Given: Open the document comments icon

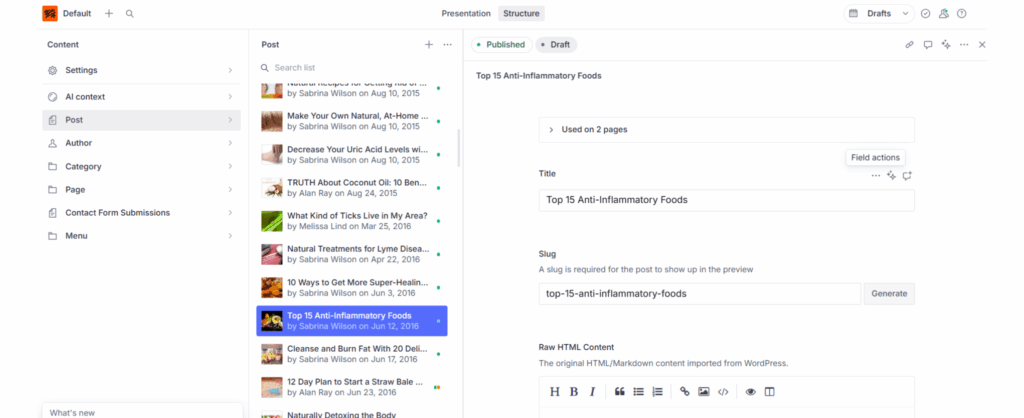Looking at the screenshot, I should [x=927, y=45].
